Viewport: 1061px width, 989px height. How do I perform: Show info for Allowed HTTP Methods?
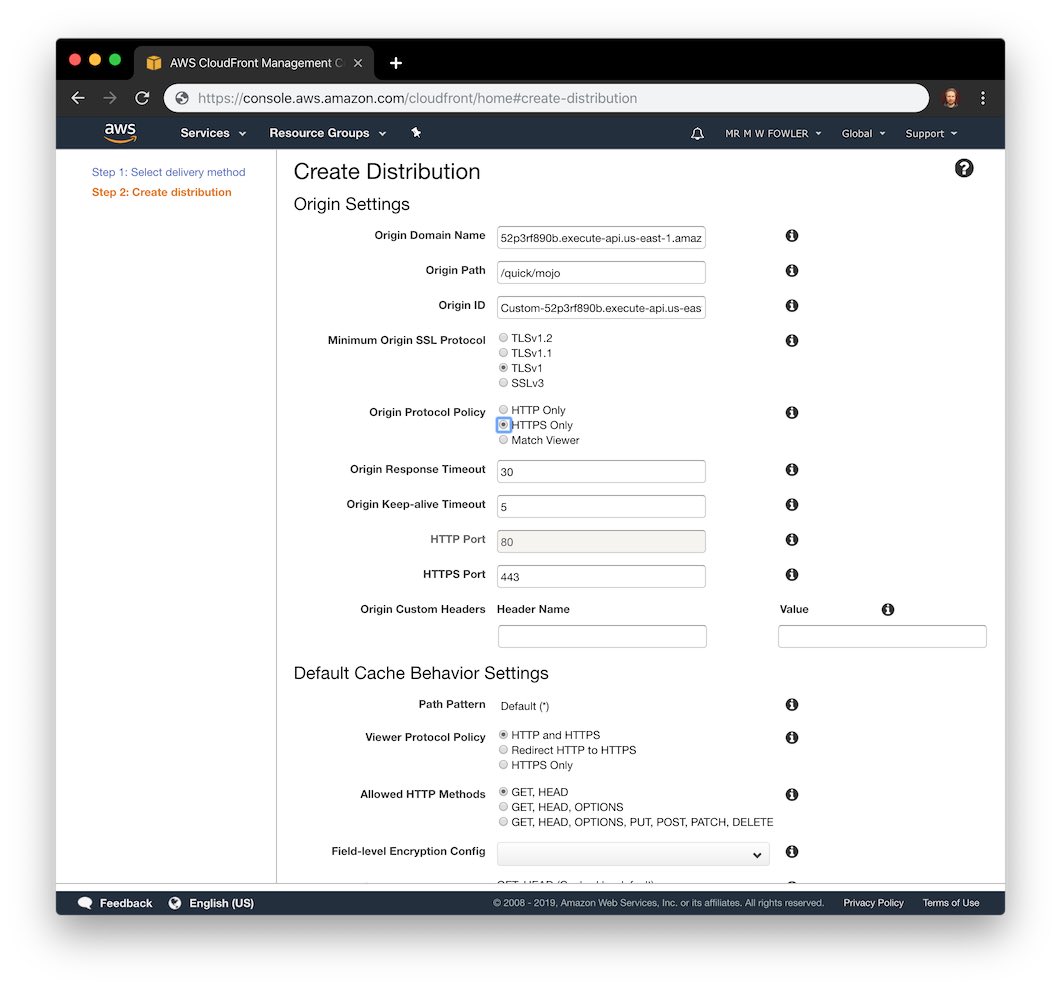[x=792, y=794]
